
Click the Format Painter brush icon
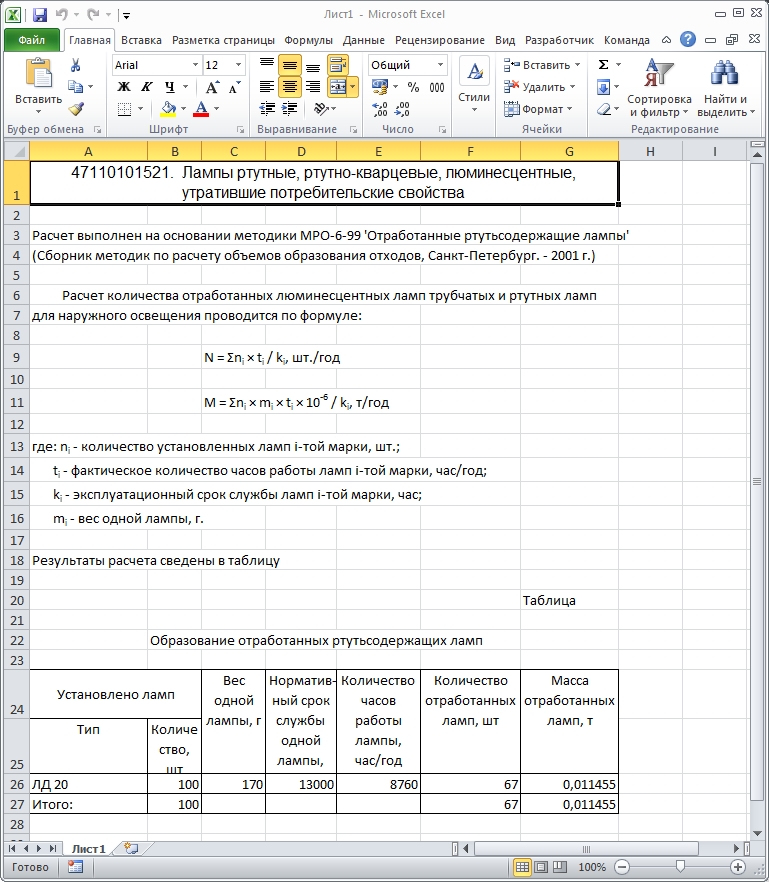click(76, 109)
